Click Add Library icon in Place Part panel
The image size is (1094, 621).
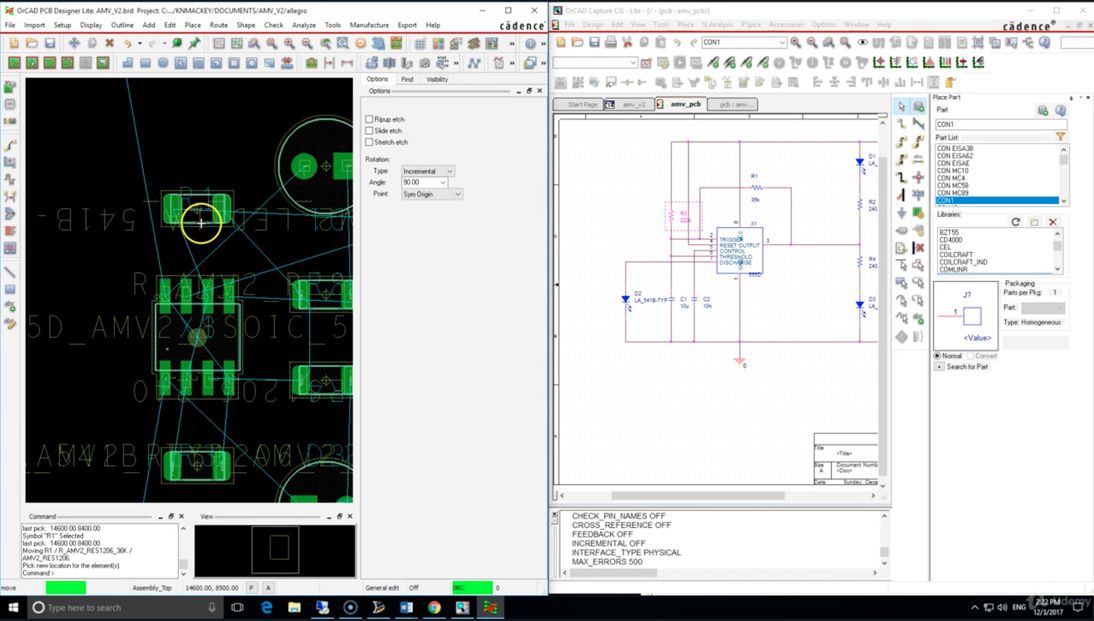[x=1034, y=222]
